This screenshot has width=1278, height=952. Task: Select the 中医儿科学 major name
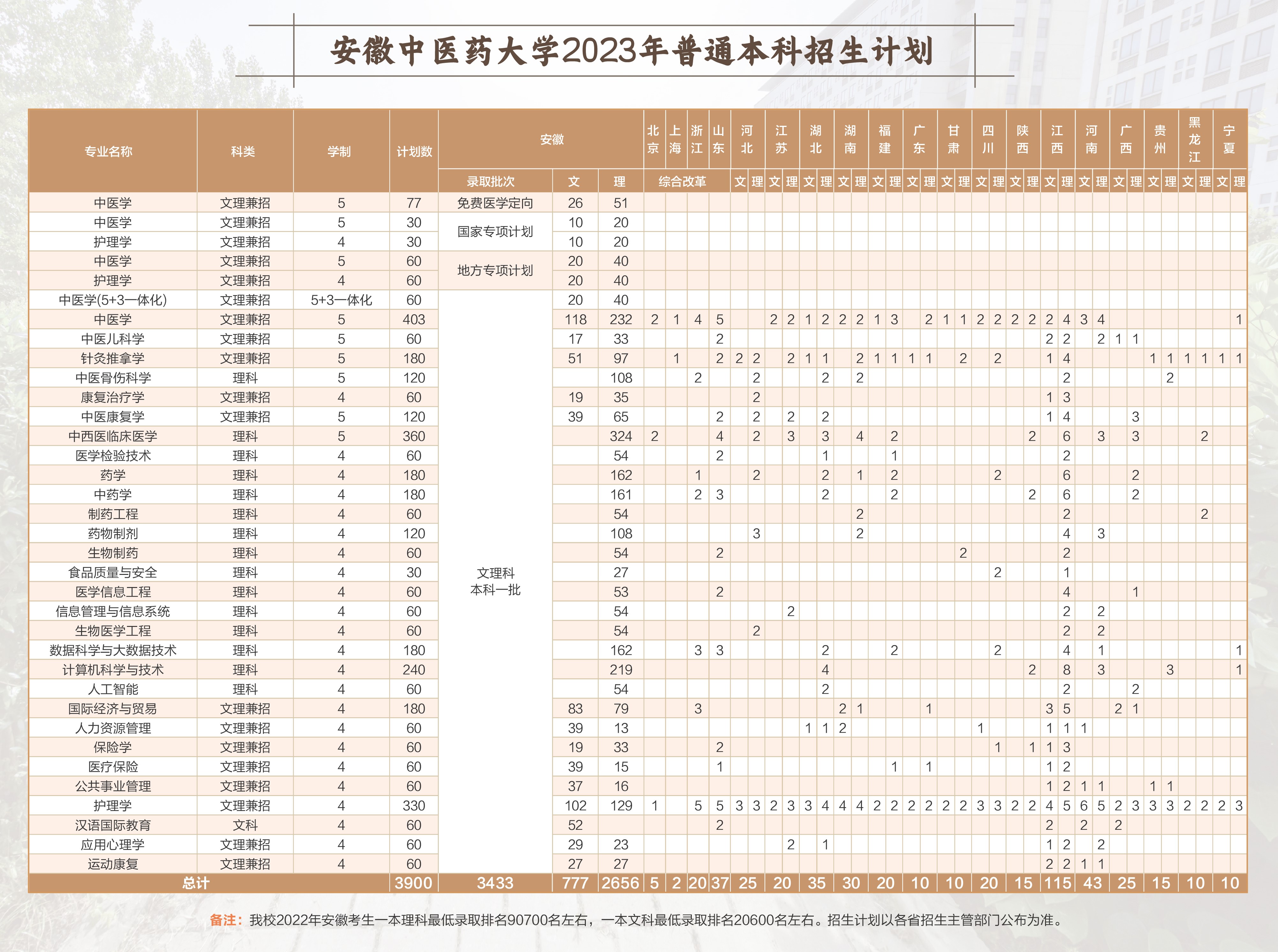click(x=113, y=339)
